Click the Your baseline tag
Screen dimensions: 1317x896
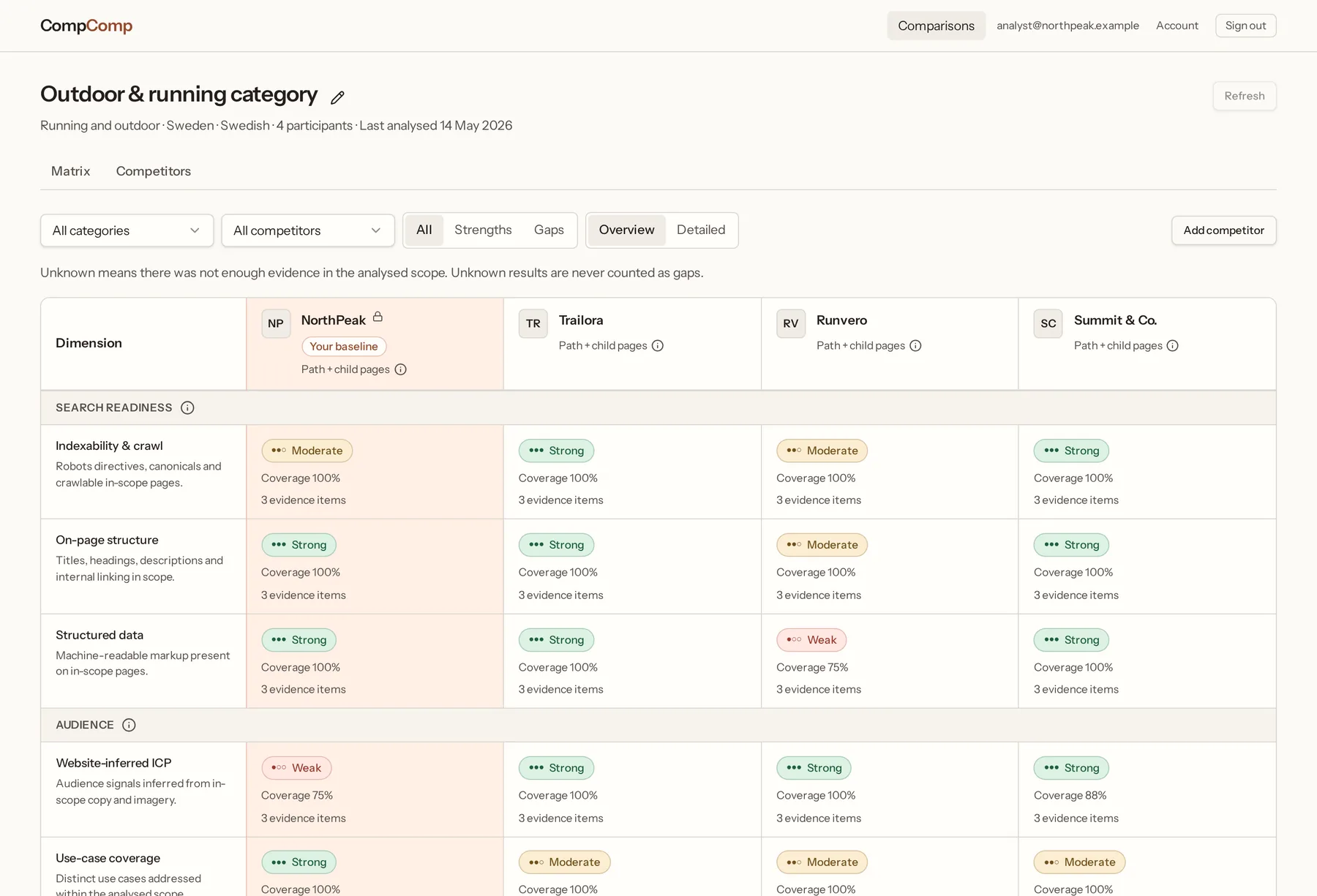pos(344,347)
